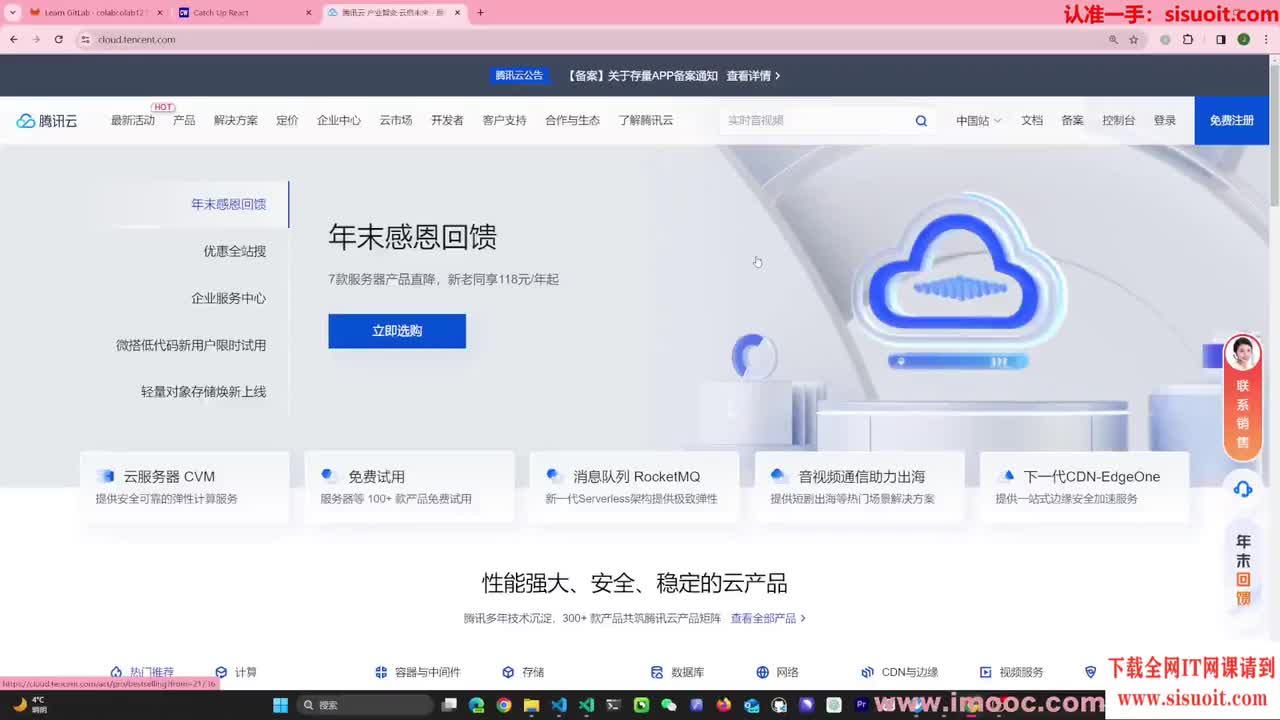Open the 合作与生态 menu item
This screenshot has height=720, width=1280.
click(x=572, y=120)
